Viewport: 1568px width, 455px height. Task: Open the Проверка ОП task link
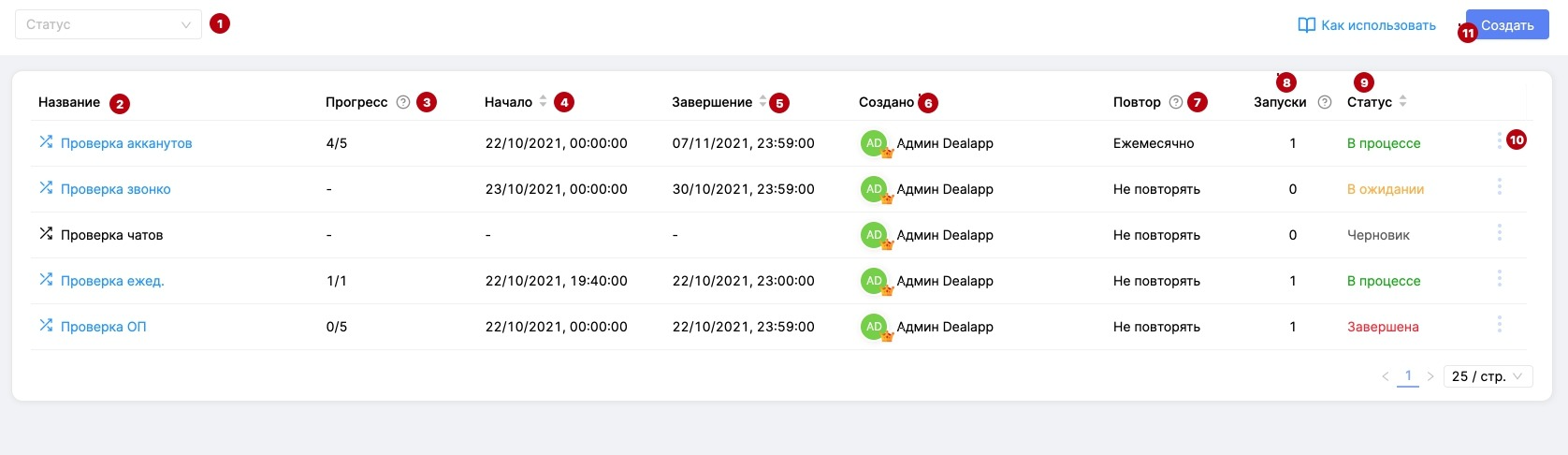click(103, 327)
